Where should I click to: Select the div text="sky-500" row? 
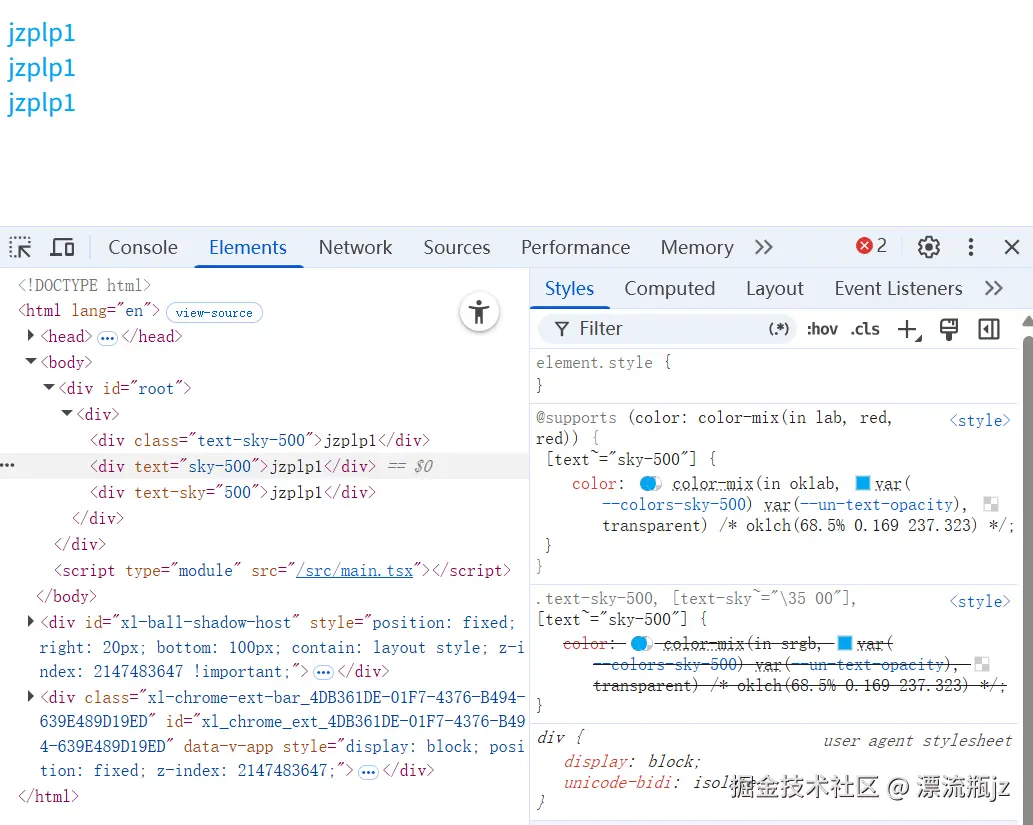tap(264, 466)
